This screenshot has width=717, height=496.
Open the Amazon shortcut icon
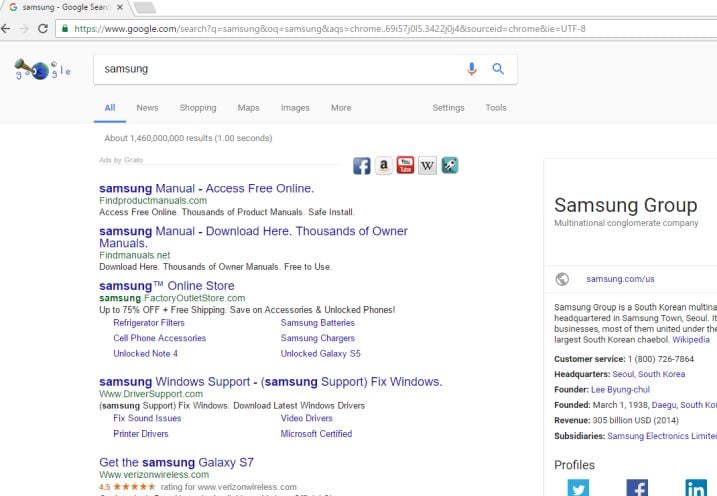(x=384, y=165)
